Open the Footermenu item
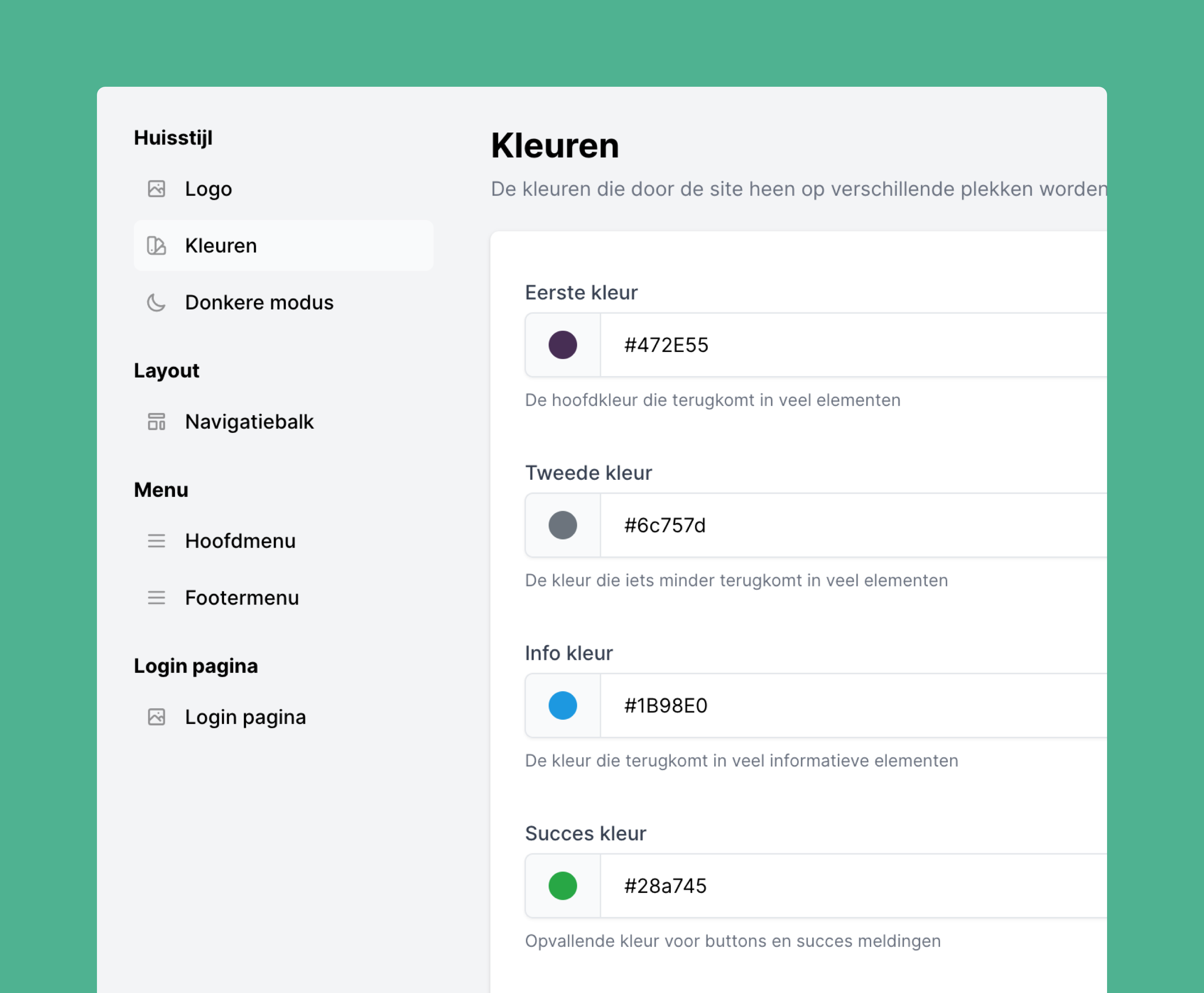 [241, 598]
